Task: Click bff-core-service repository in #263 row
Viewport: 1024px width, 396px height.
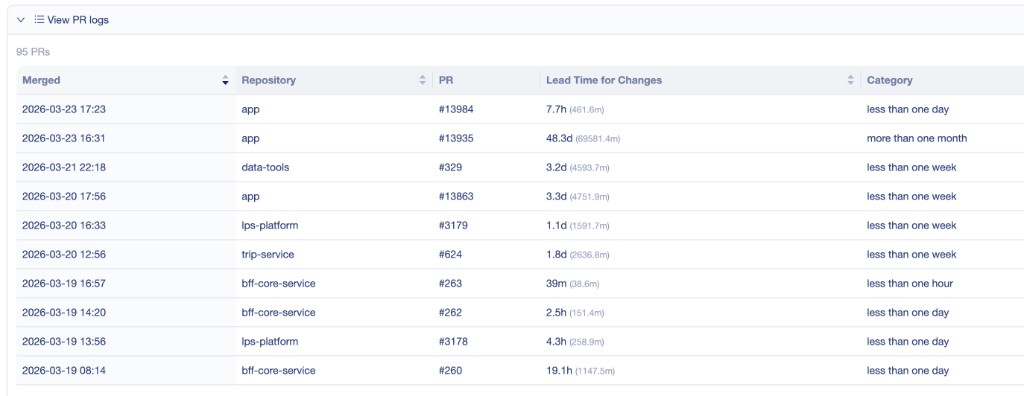Action: 278,284
